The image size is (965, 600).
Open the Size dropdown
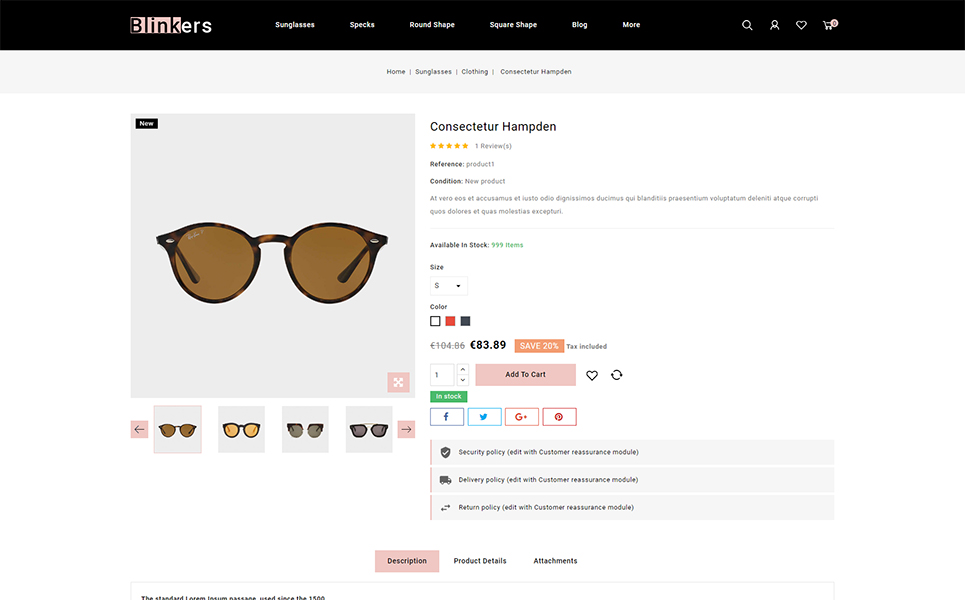[448, 286]
